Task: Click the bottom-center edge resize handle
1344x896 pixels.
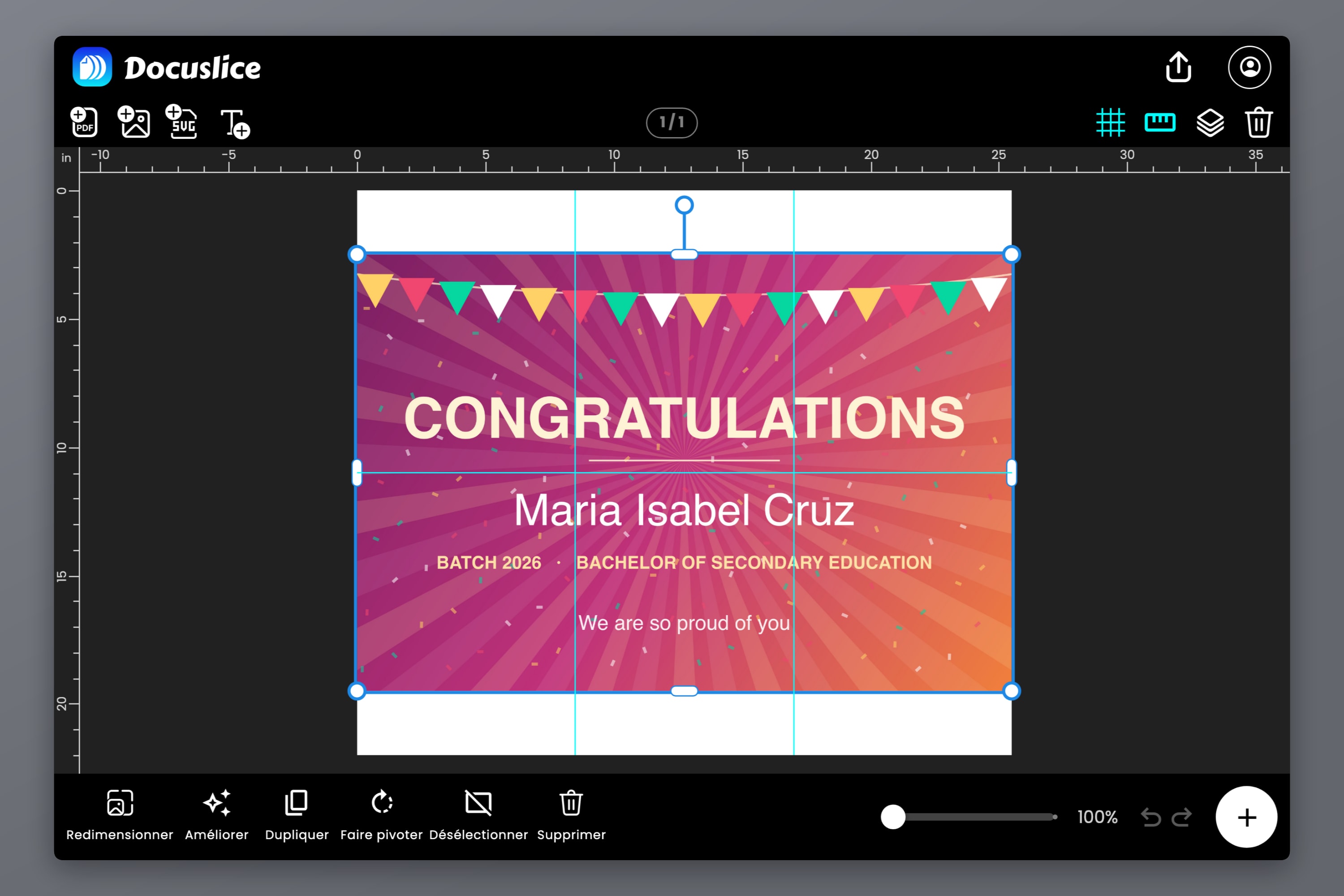Action: (684, 691)
